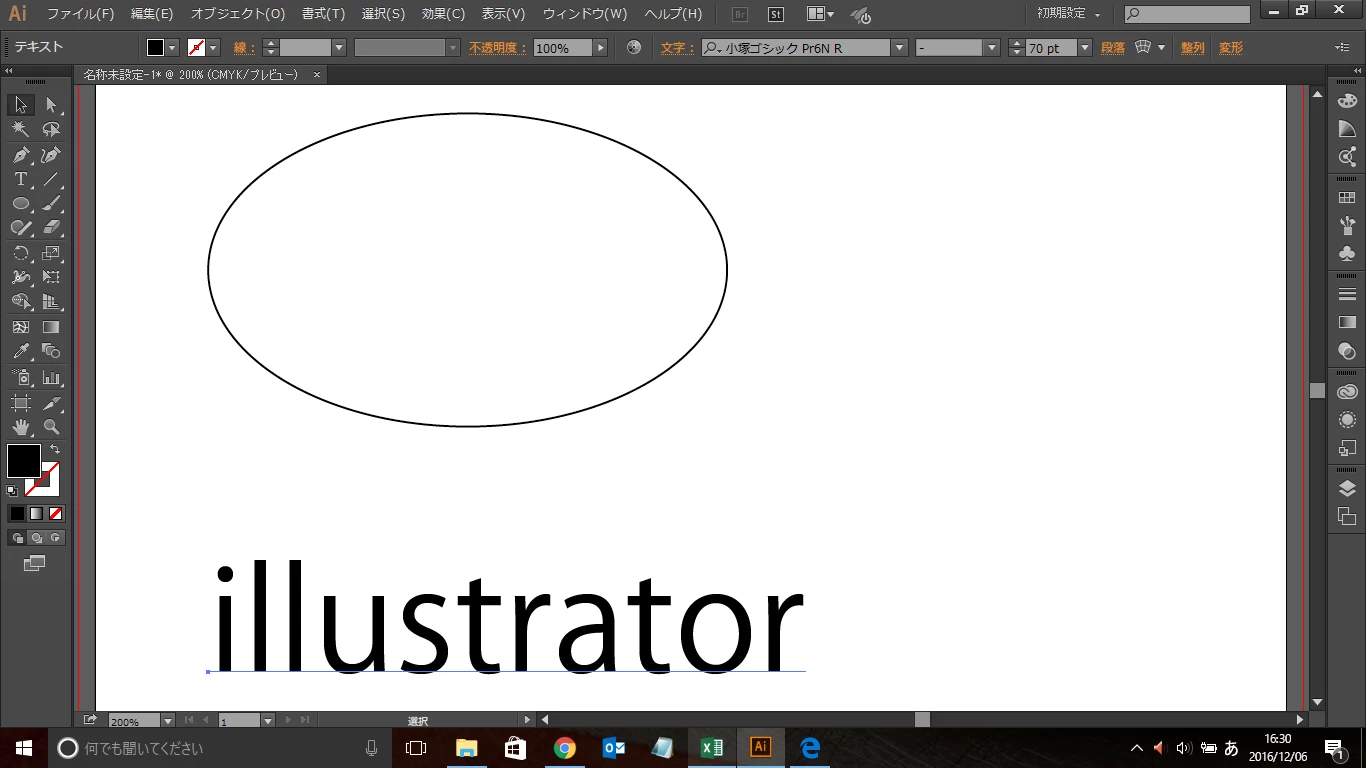The image size is (1366, 768).
Task: Select the Mesh tool
Action: click(x=20, y=327)
